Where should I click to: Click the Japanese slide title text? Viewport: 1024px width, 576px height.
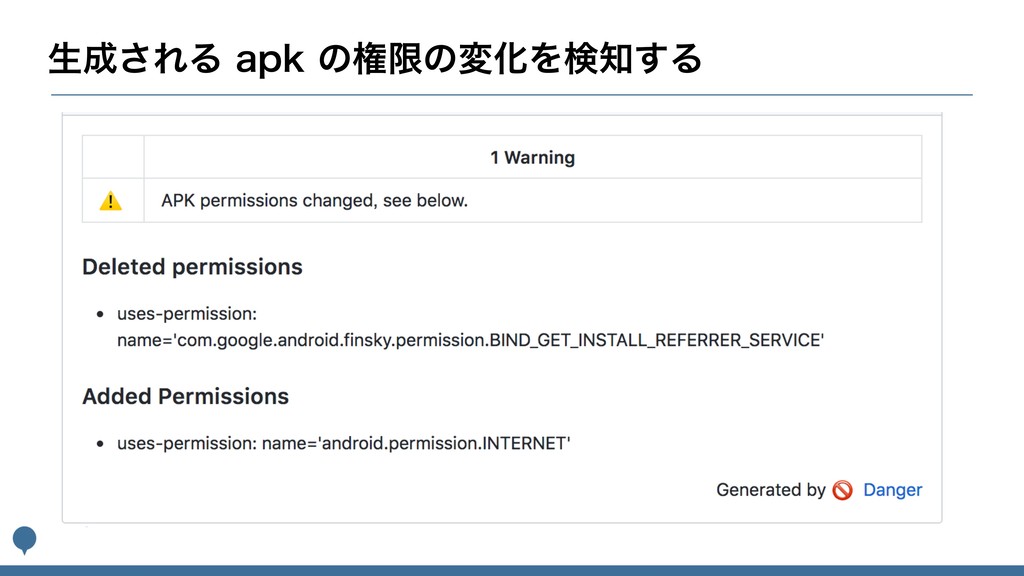tap(375, 58)
